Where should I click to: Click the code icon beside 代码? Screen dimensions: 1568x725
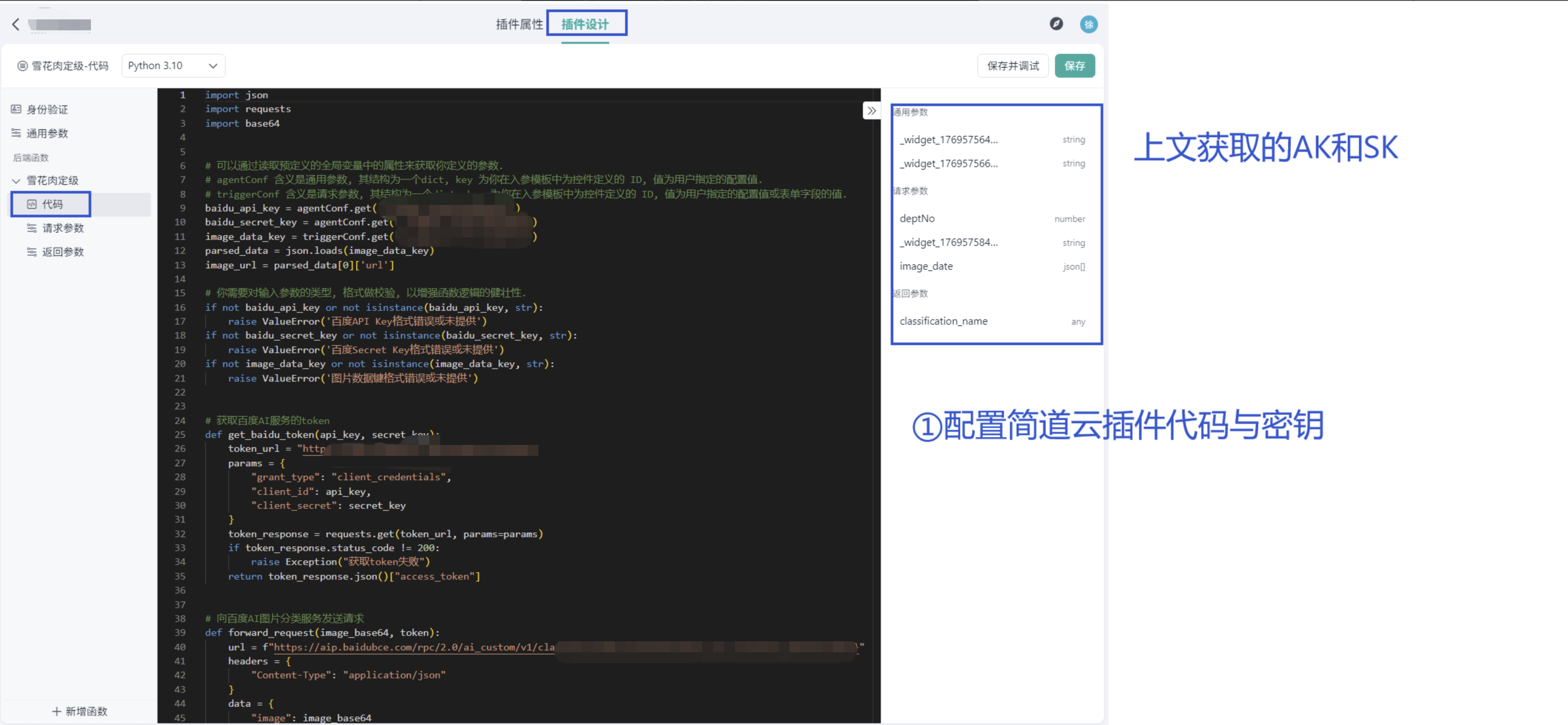(32, 204)
